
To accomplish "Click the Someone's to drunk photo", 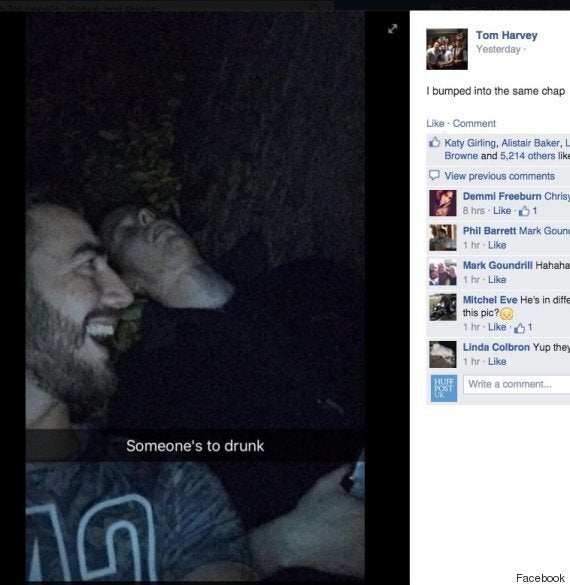I will coord(195,297).
